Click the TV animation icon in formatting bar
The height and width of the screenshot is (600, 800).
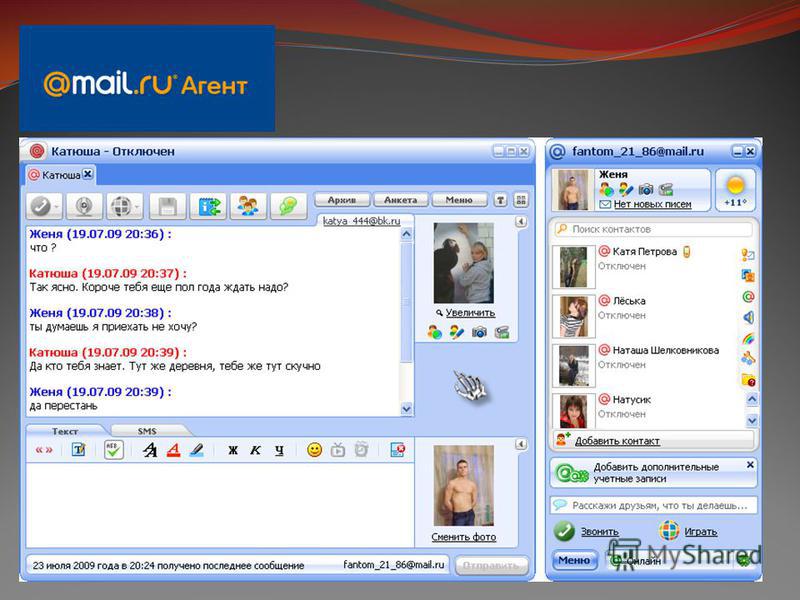[x=338, y=449]
